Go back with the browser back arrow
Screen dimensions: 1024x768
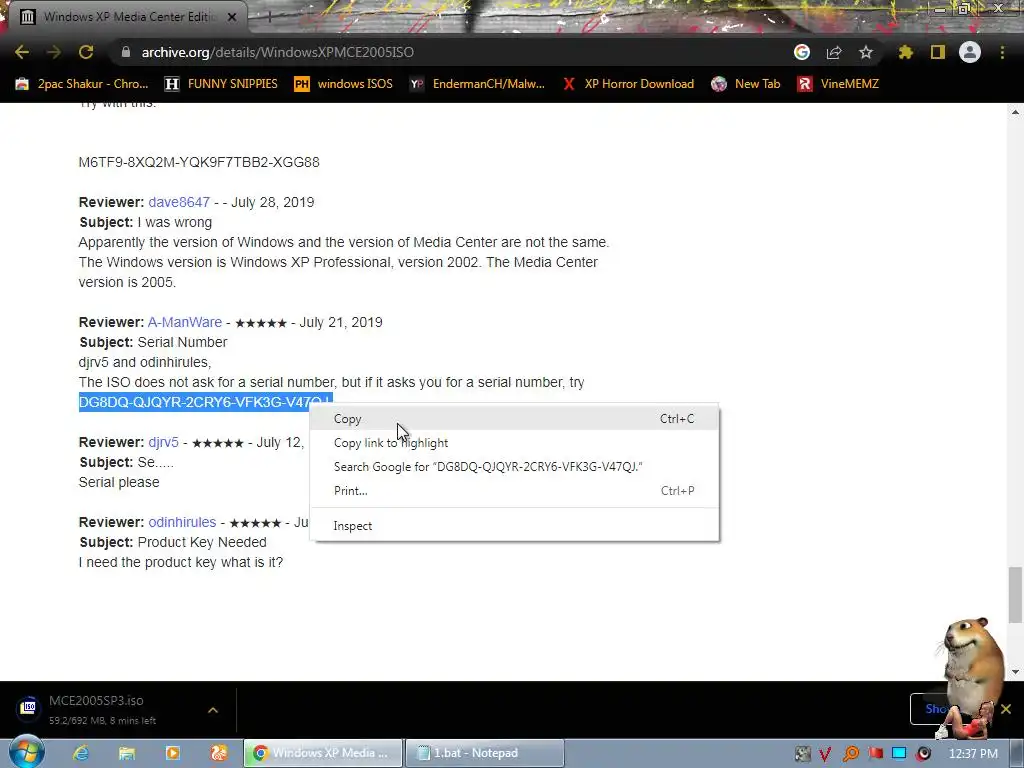22,52
